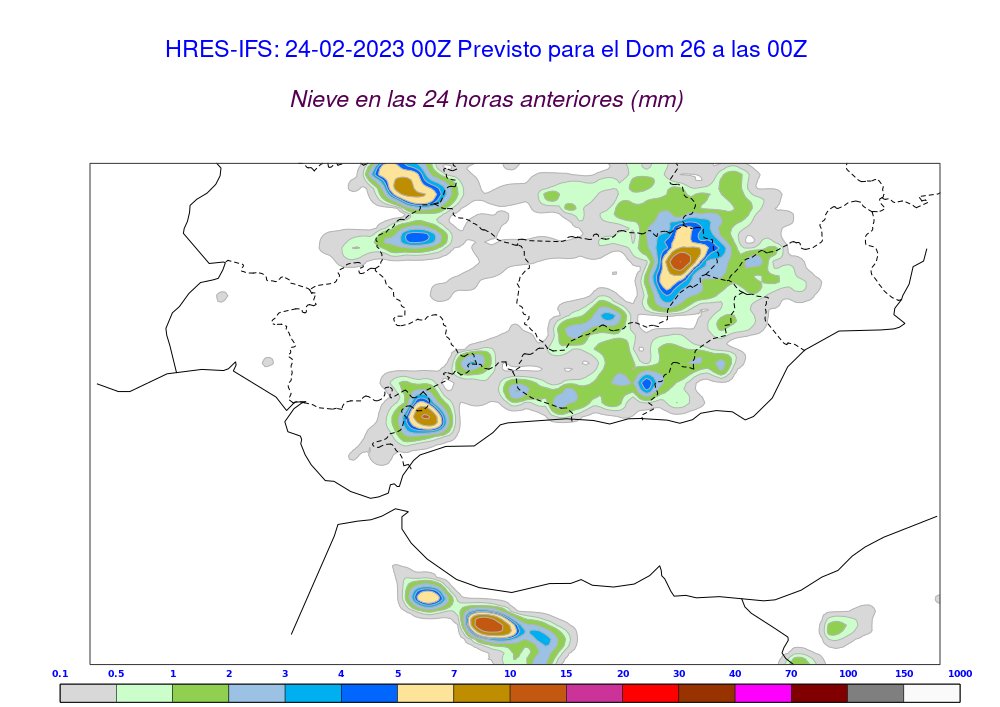
Task: Click the legend label '150'
Action: click(904, 673)
